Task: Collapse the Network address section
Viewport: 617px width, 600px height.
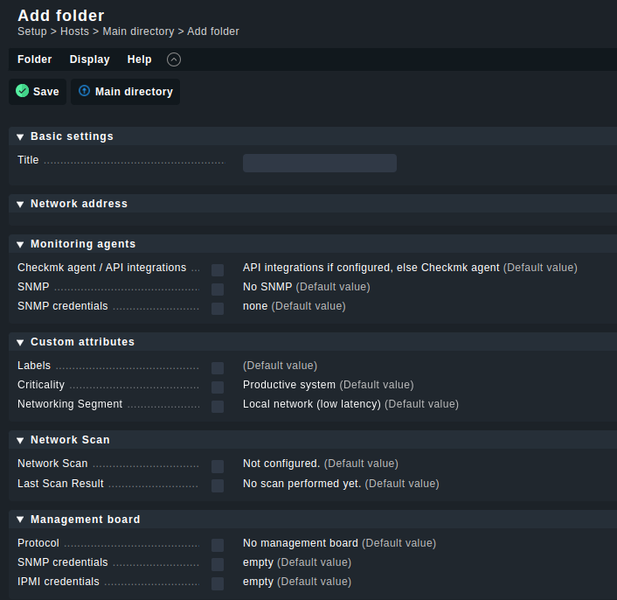Action: click(x=20, y=204)
